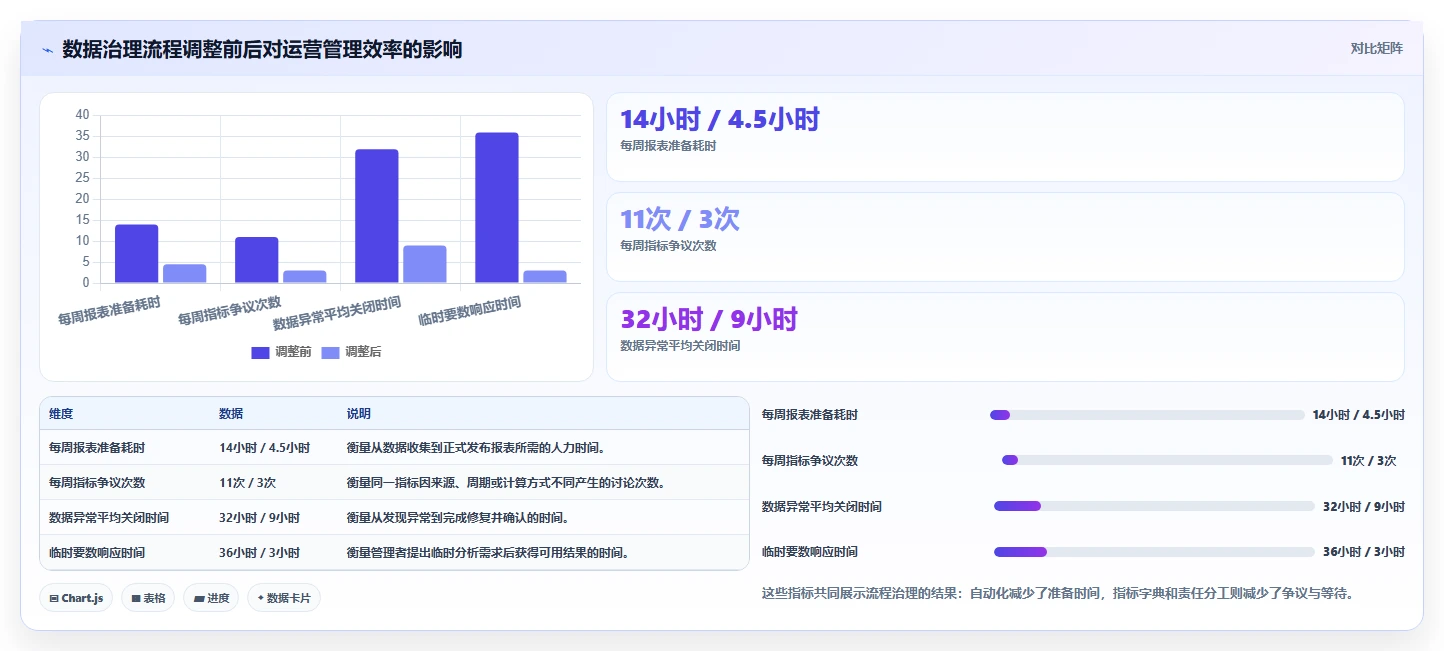1444x651 pixels.
Task: Click the 调整后 bar for 每周指标争议次数
Action: click(305, 277)
